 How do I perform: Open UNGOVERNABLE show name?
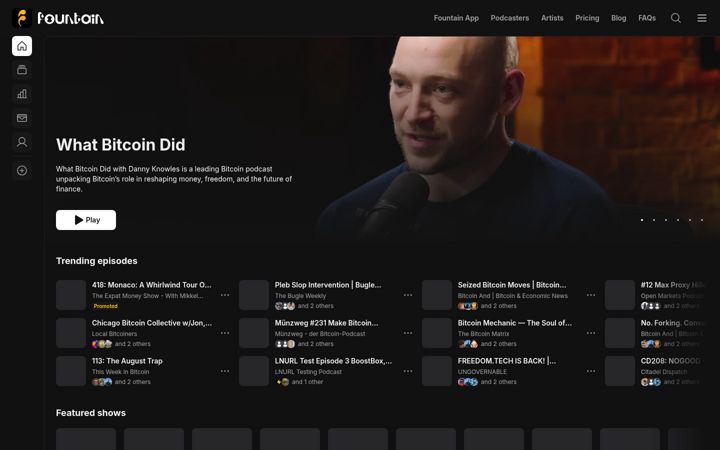click(482, 372)
